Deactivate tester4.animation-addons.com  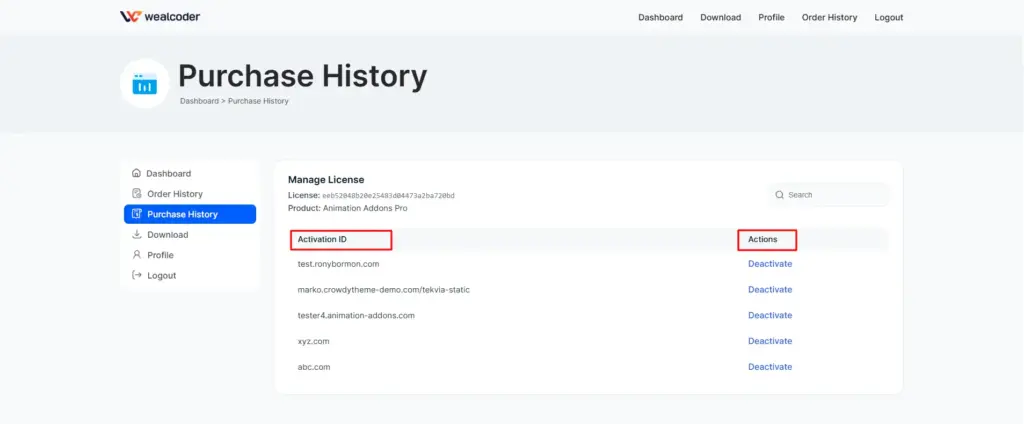point(769,316)
